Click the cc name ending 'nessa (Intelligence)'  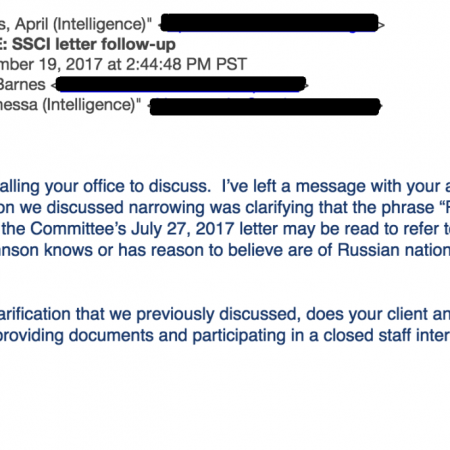(x=70, y=105)
